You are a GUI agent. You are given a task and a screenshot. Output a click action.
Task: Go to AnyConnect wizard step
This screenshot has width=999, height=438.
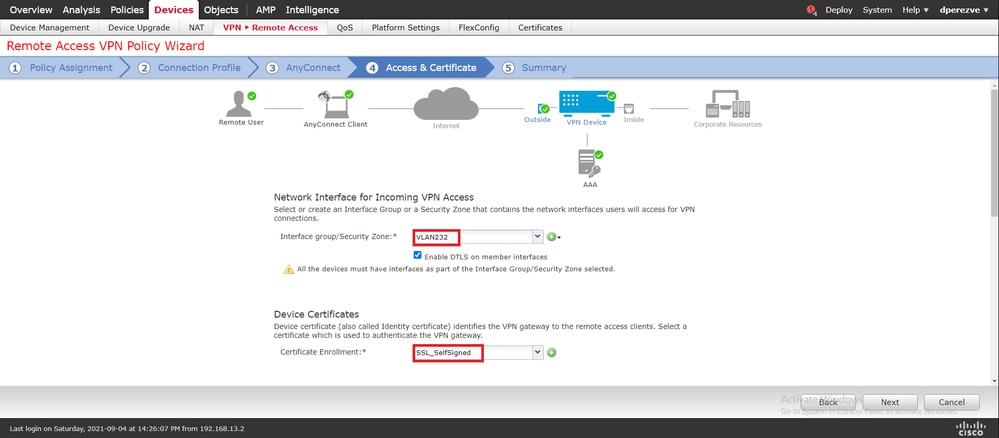pos(304,68)
